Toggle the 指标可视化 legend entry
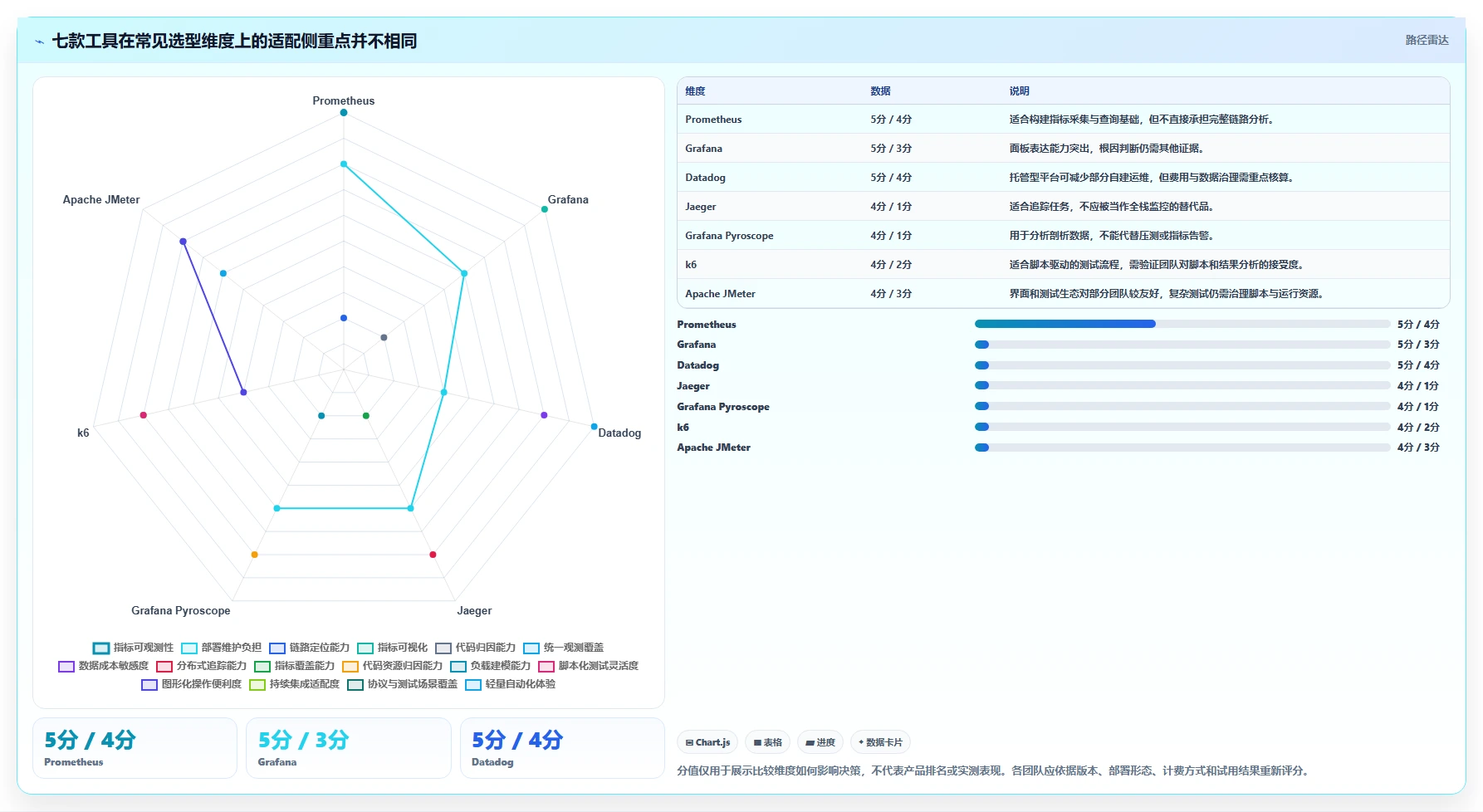This screenshot has height=812, width=1483. pyautogui.click(x=392, y=648)
